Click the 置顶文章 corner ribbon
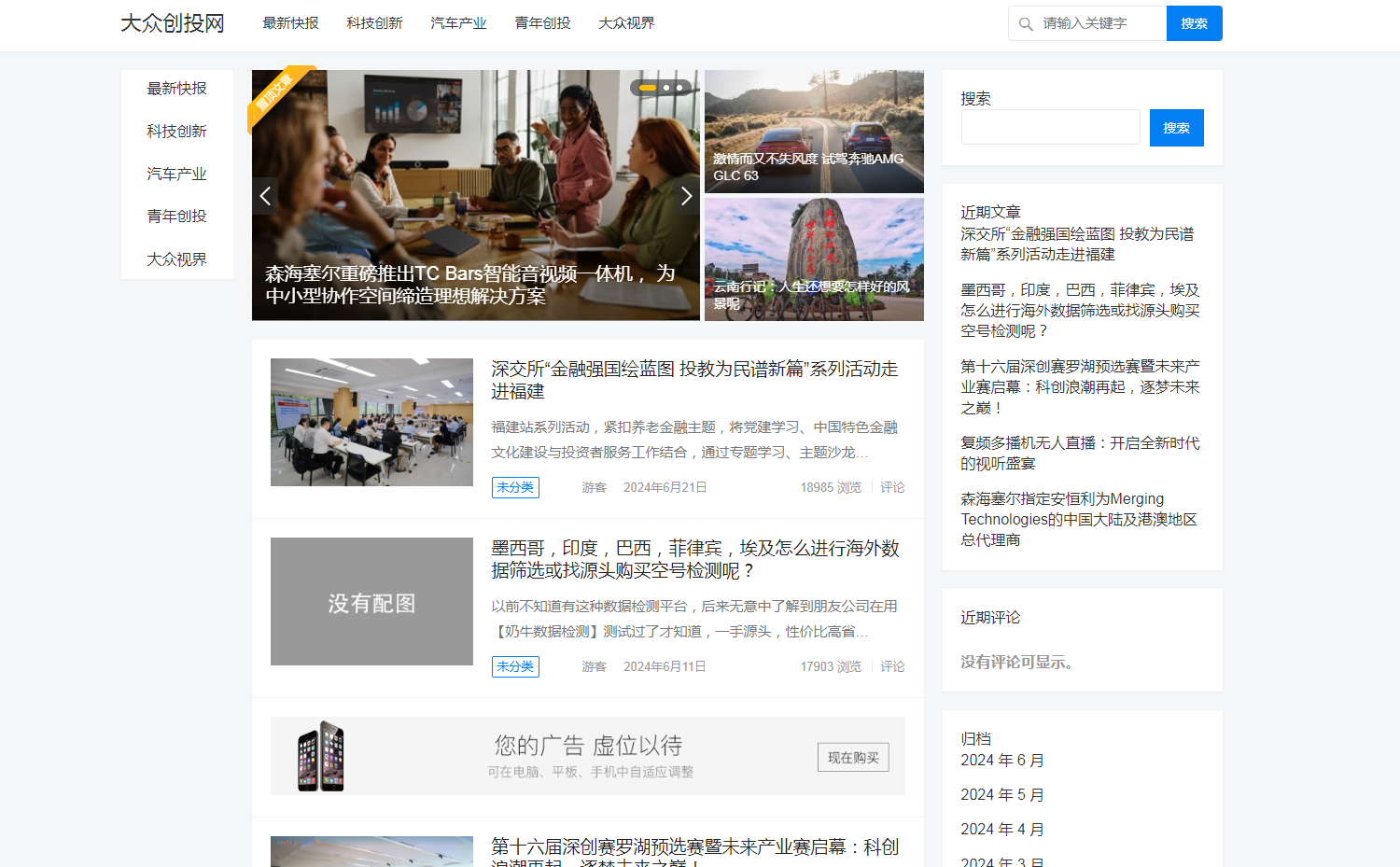Viewport: 1400px width, 867px height. [x=276, y=93]
